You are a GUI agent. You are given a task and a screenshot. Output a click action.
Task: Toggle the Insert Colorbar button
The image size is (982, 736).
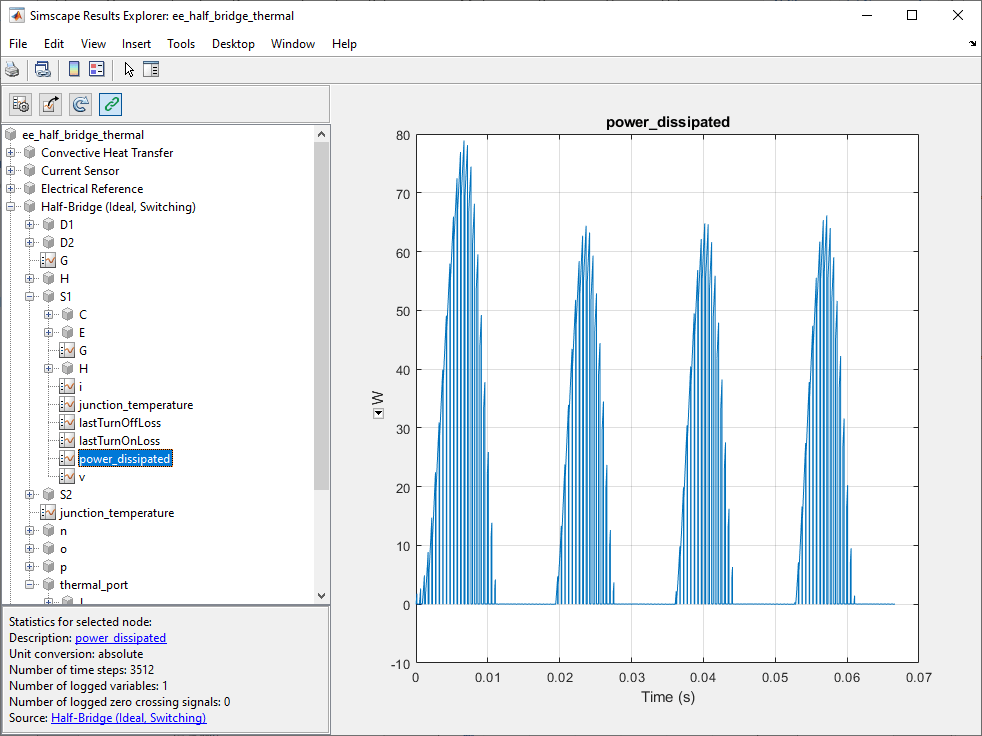point(74,69)
